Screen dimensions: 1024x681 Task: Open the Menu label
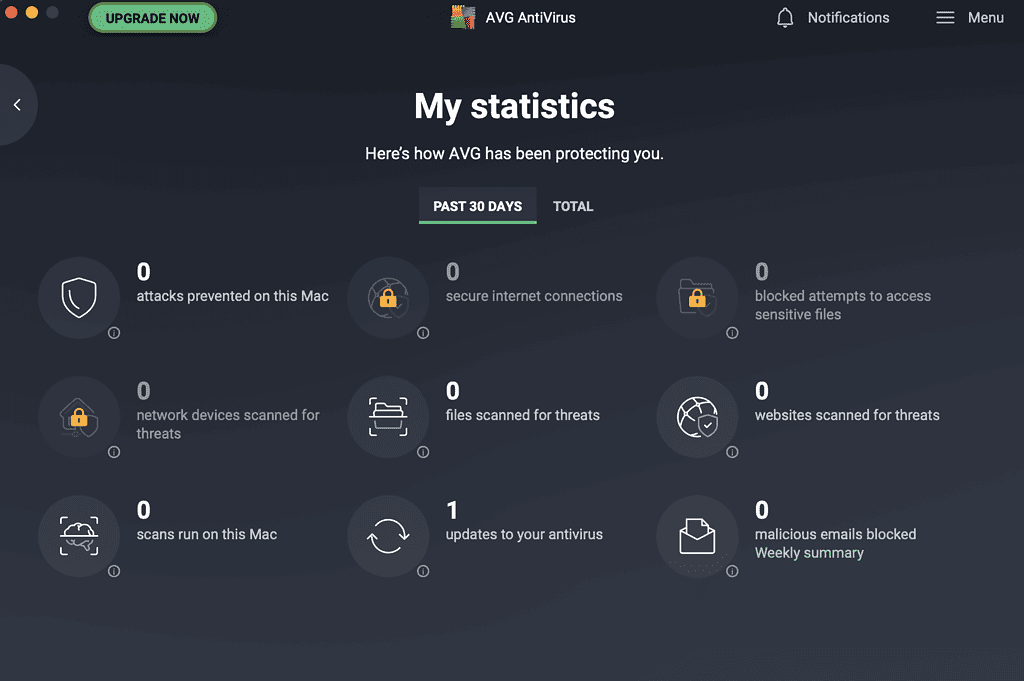tap(985, 18)
